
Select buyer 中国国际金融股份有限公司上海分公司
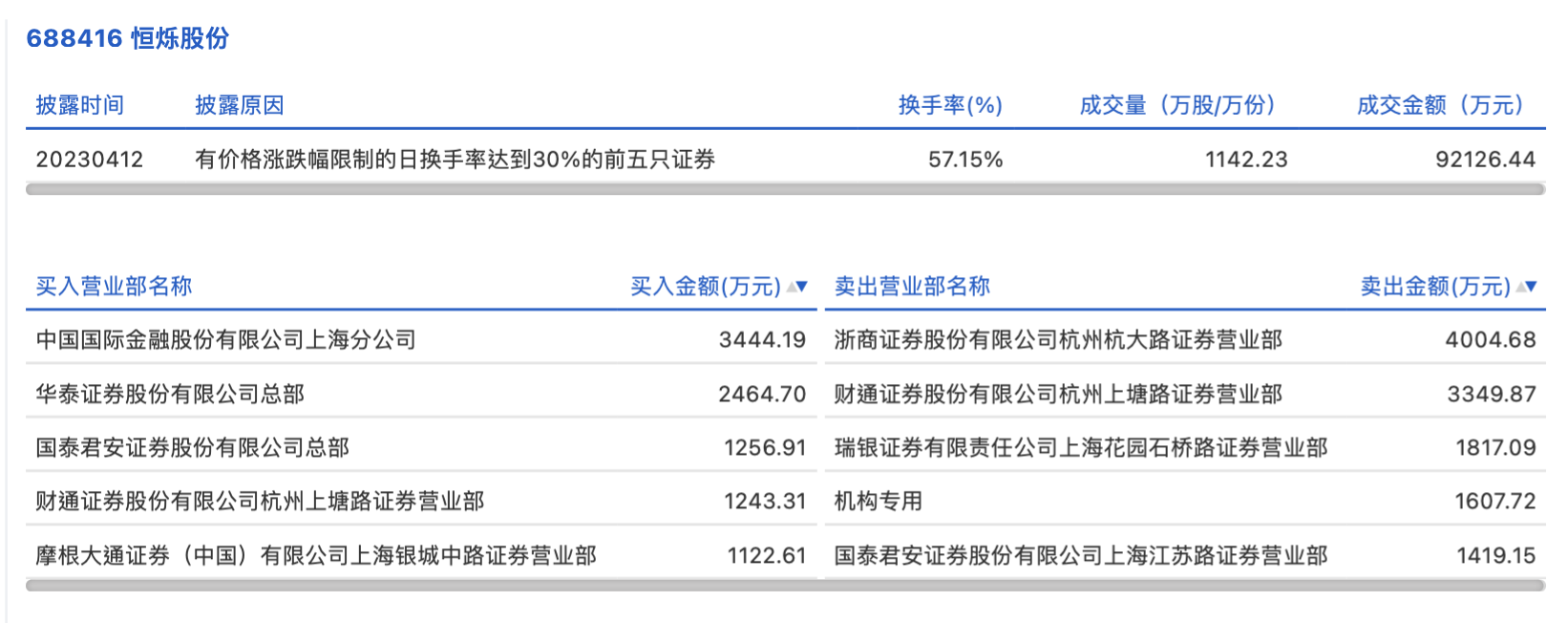(x=226, y=339)
